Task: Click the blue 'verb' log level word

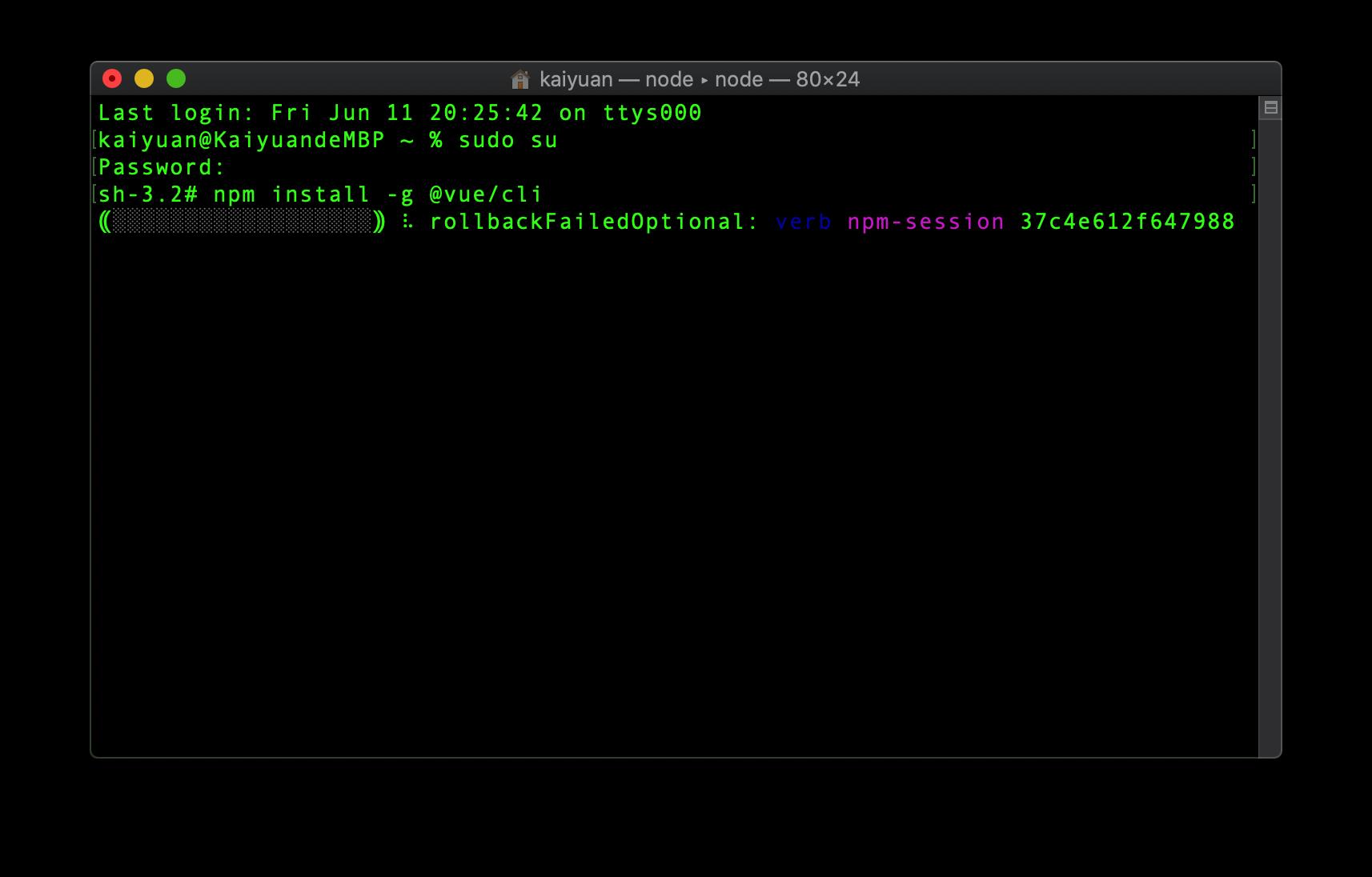Action: [804, 222]
